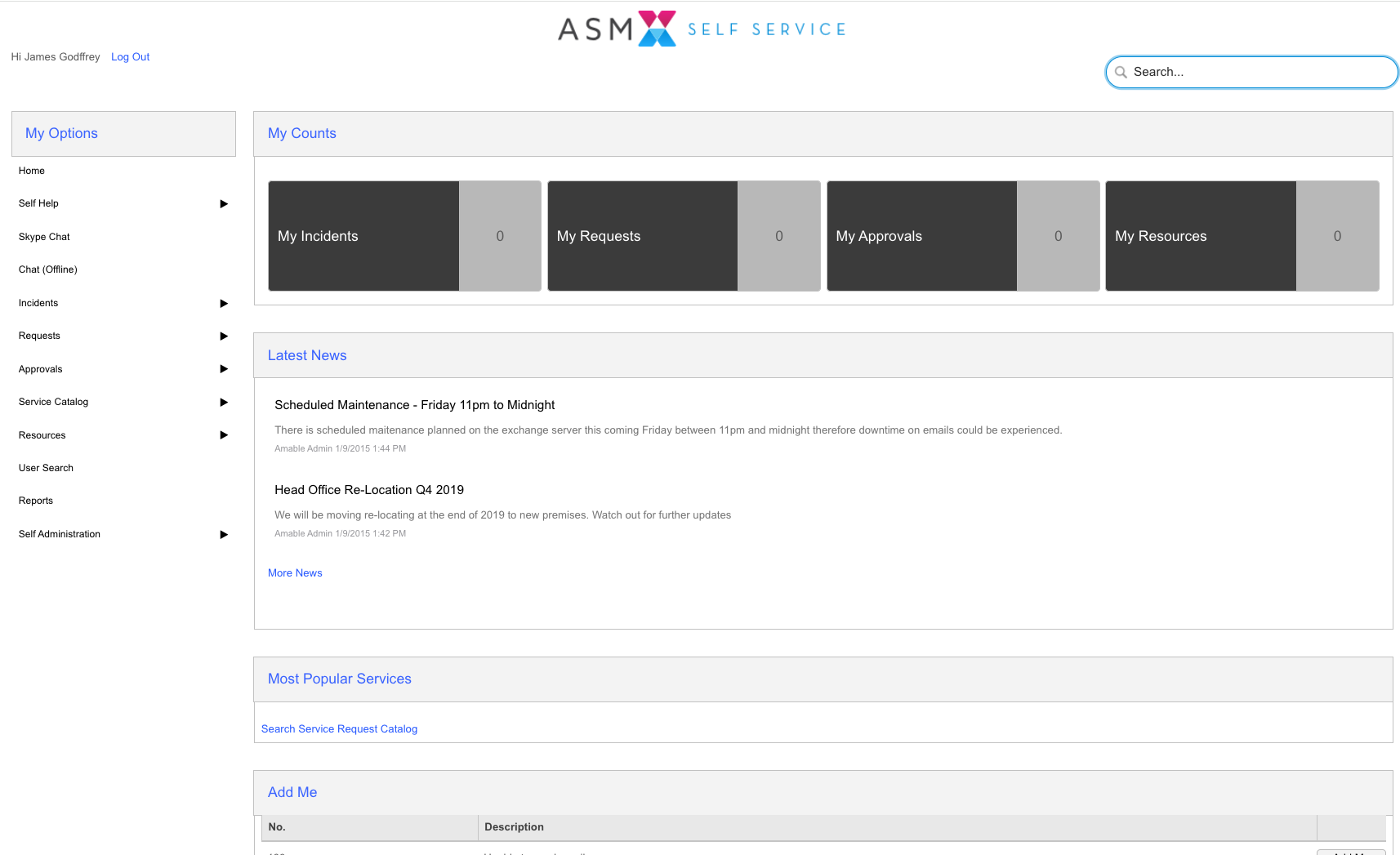Open User Search from sidebar menu
The width and height of the screenshot is (1400, 855).
46,468
